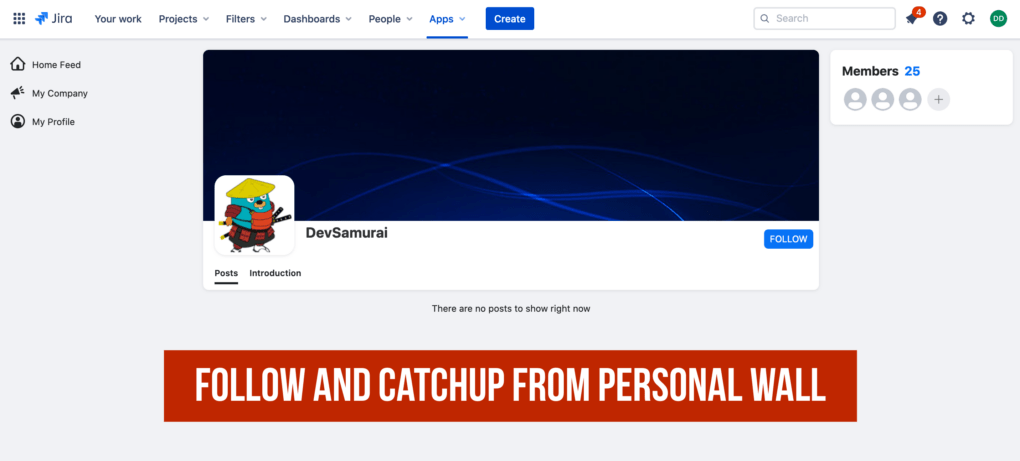The width and height of the screenshot is (1020, 461).
Task: Add a member with plus icon
Action: click(x=938, y=99)
